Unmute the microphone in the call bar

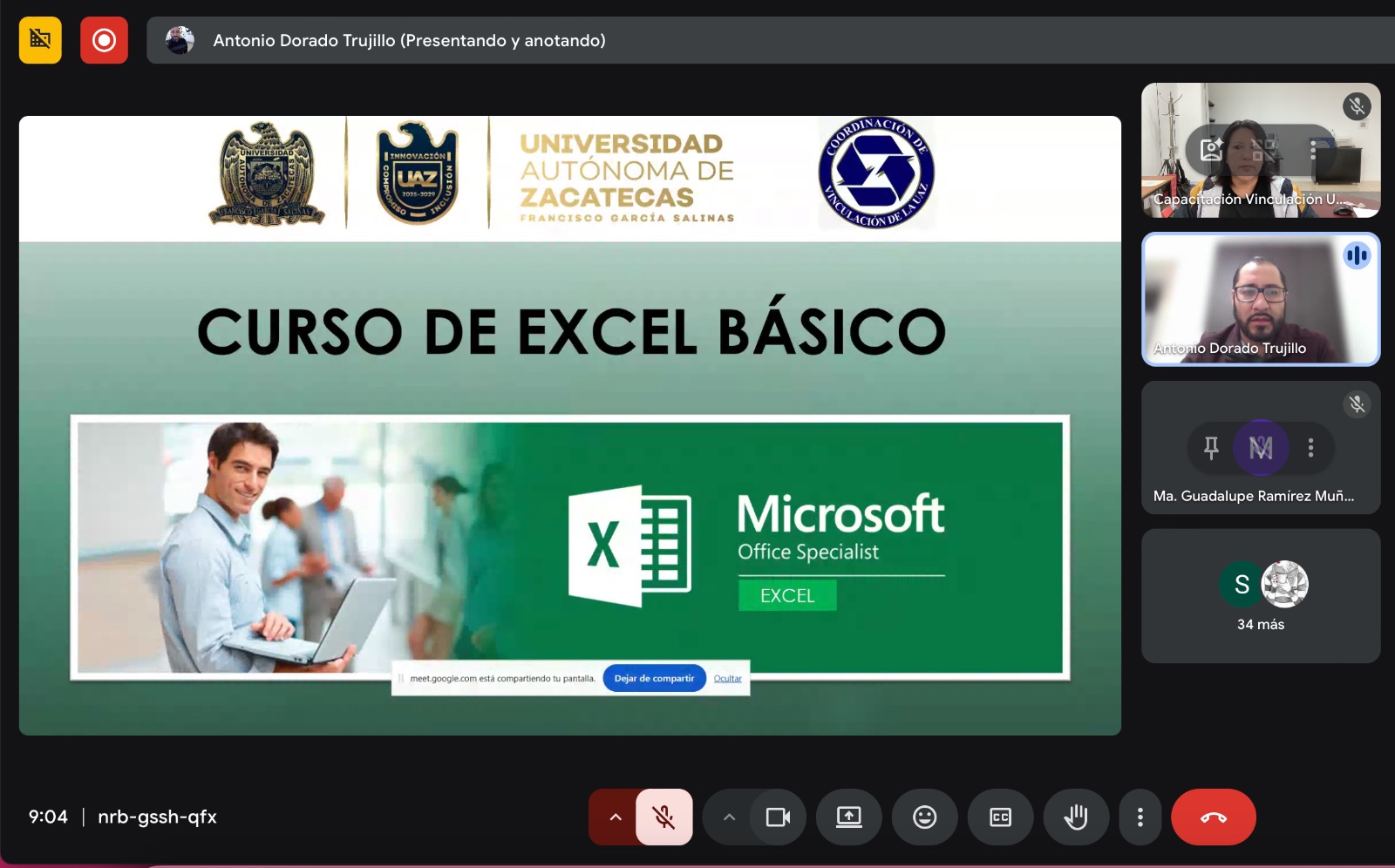[x=663, y=817]
